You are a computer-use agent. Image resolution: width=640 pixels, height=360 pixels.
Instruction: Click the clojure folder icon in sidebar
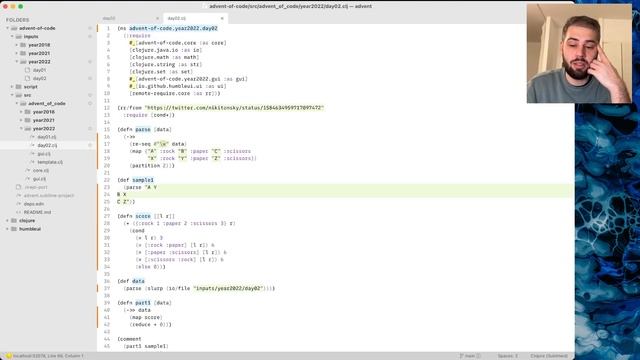[x=14, y=220]
